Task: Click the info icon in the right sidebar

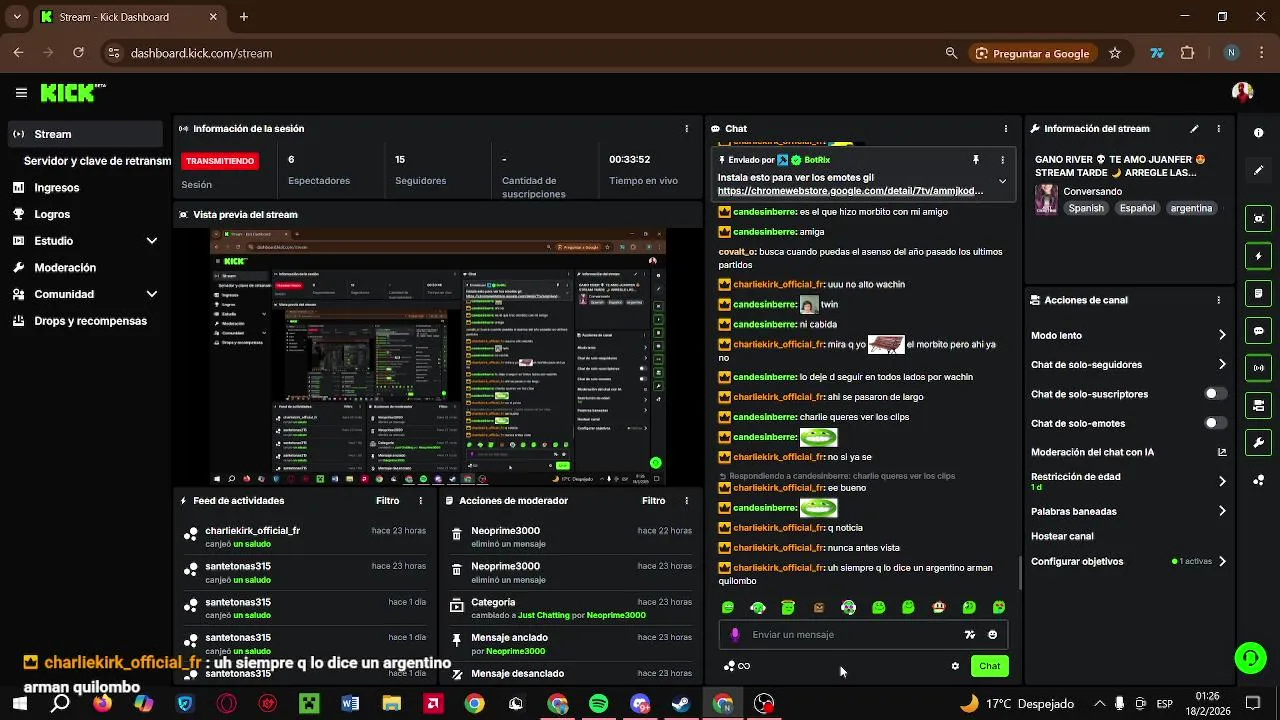Action: pos(1258,133)
